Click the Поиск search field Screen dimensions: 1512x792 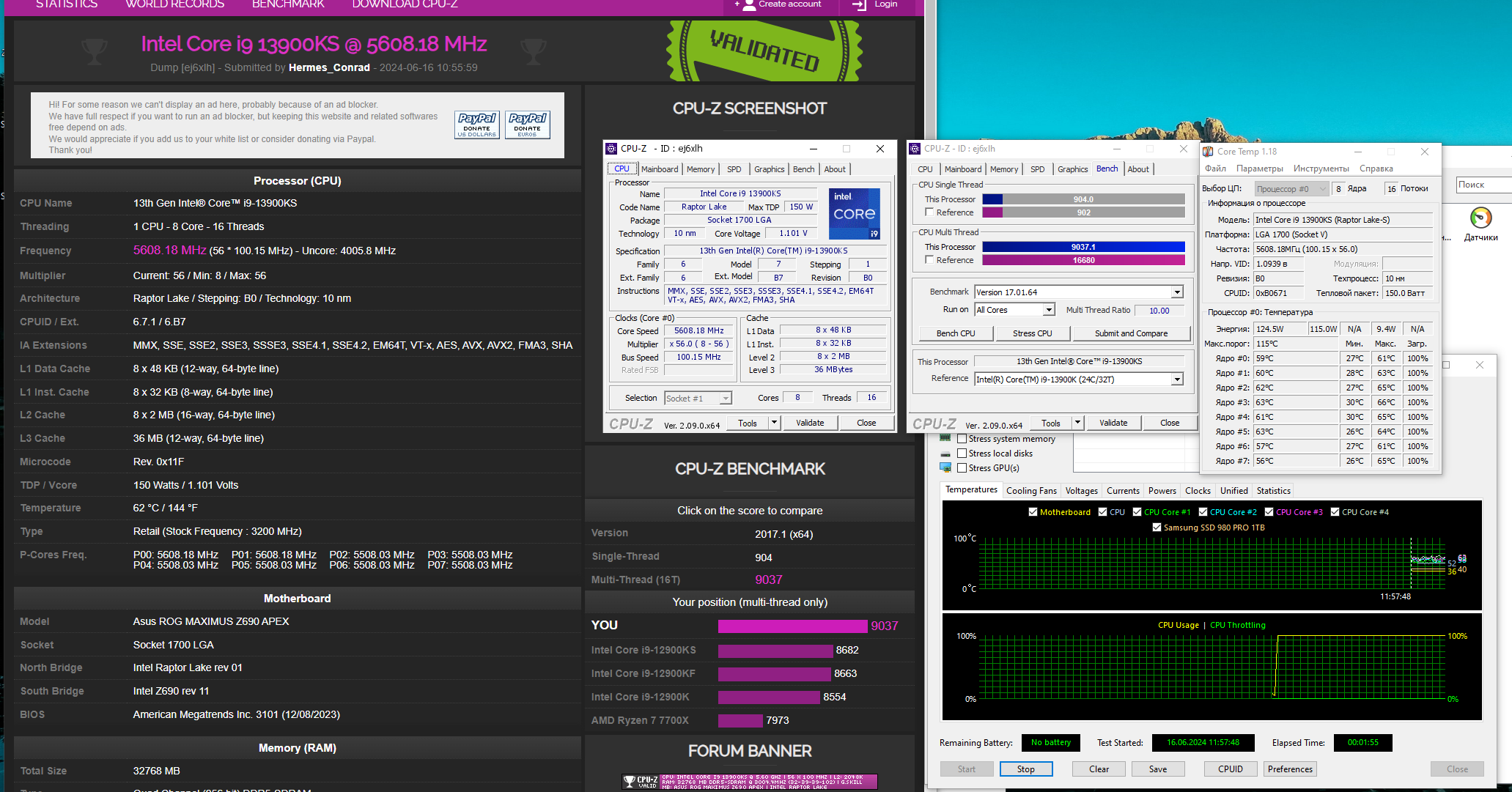tap(1480, 185)
